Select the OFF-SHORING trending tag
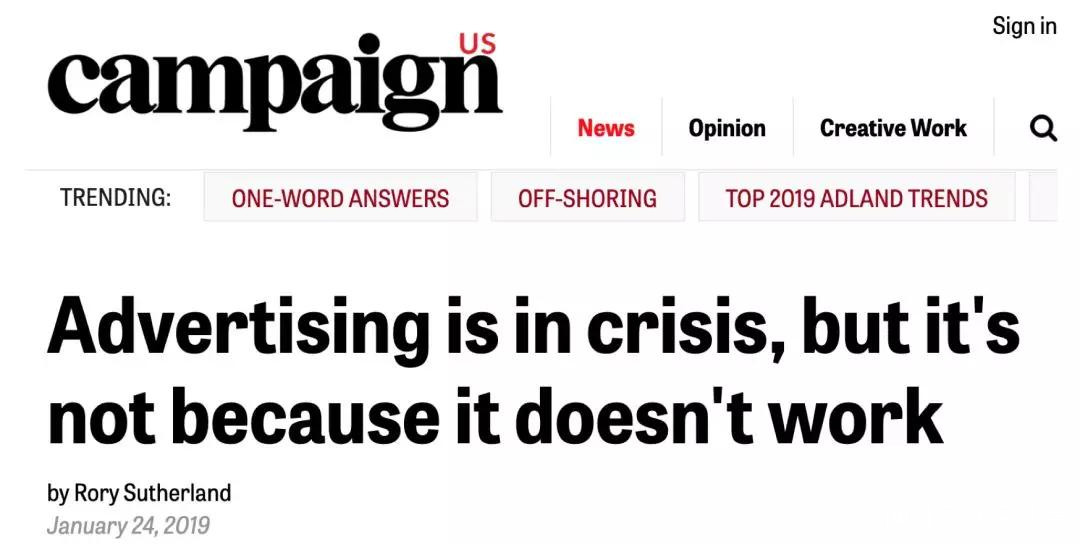1080x544 pixels. [587, 198]
